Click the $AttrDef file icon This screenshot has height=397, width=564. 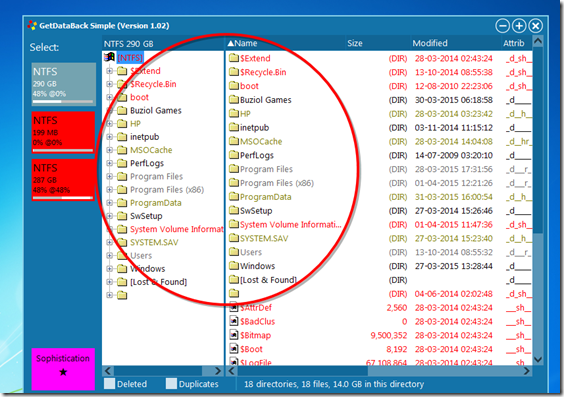pyautogui.click(x=234, y=307)
